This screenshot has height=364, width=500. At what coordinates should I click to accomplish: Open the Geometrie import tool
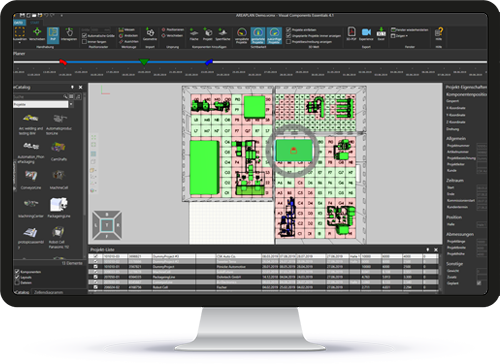coord(150,34)
